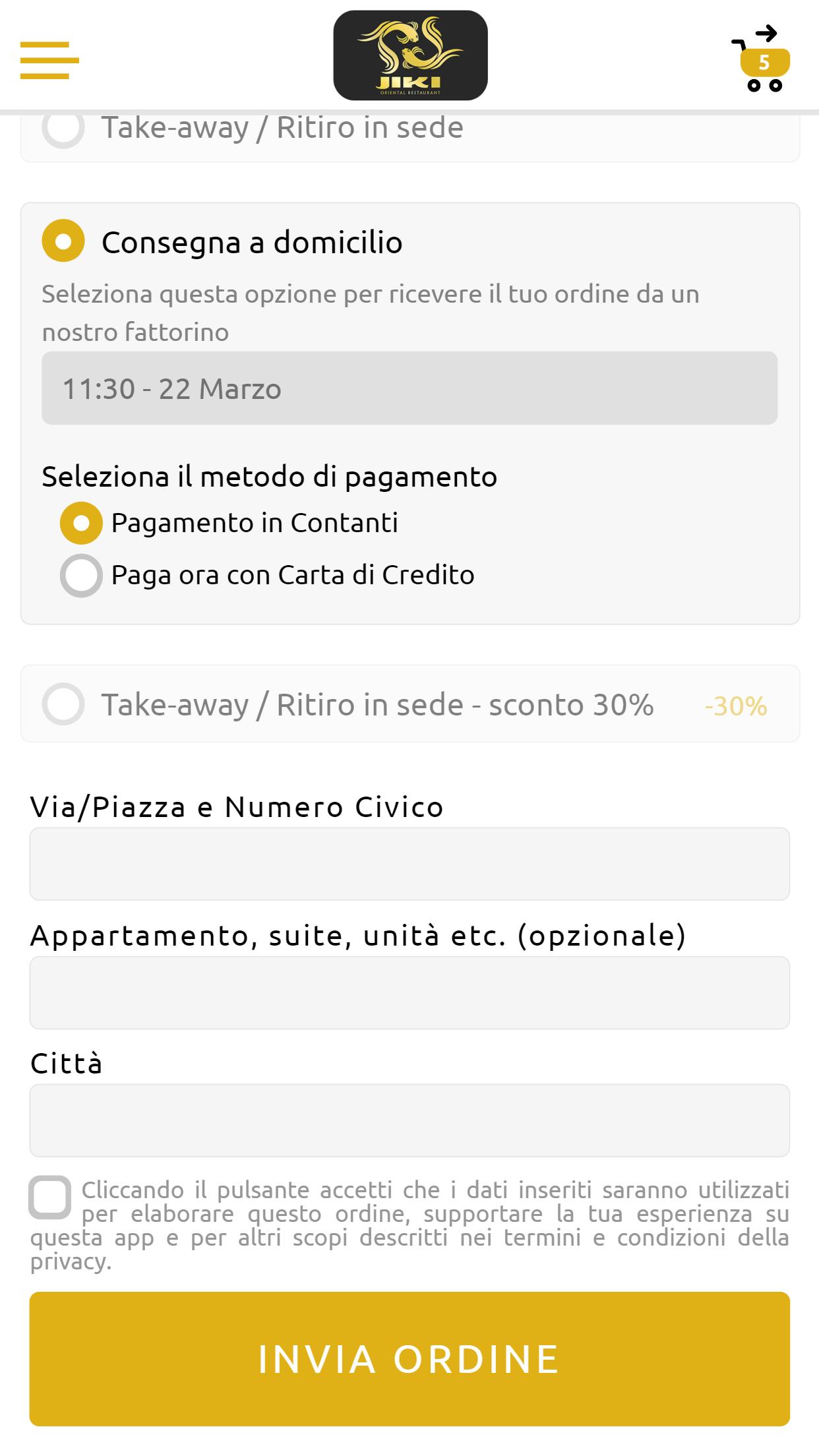
Task: Tap the -30% discount badge
Action: pos(736,706)
